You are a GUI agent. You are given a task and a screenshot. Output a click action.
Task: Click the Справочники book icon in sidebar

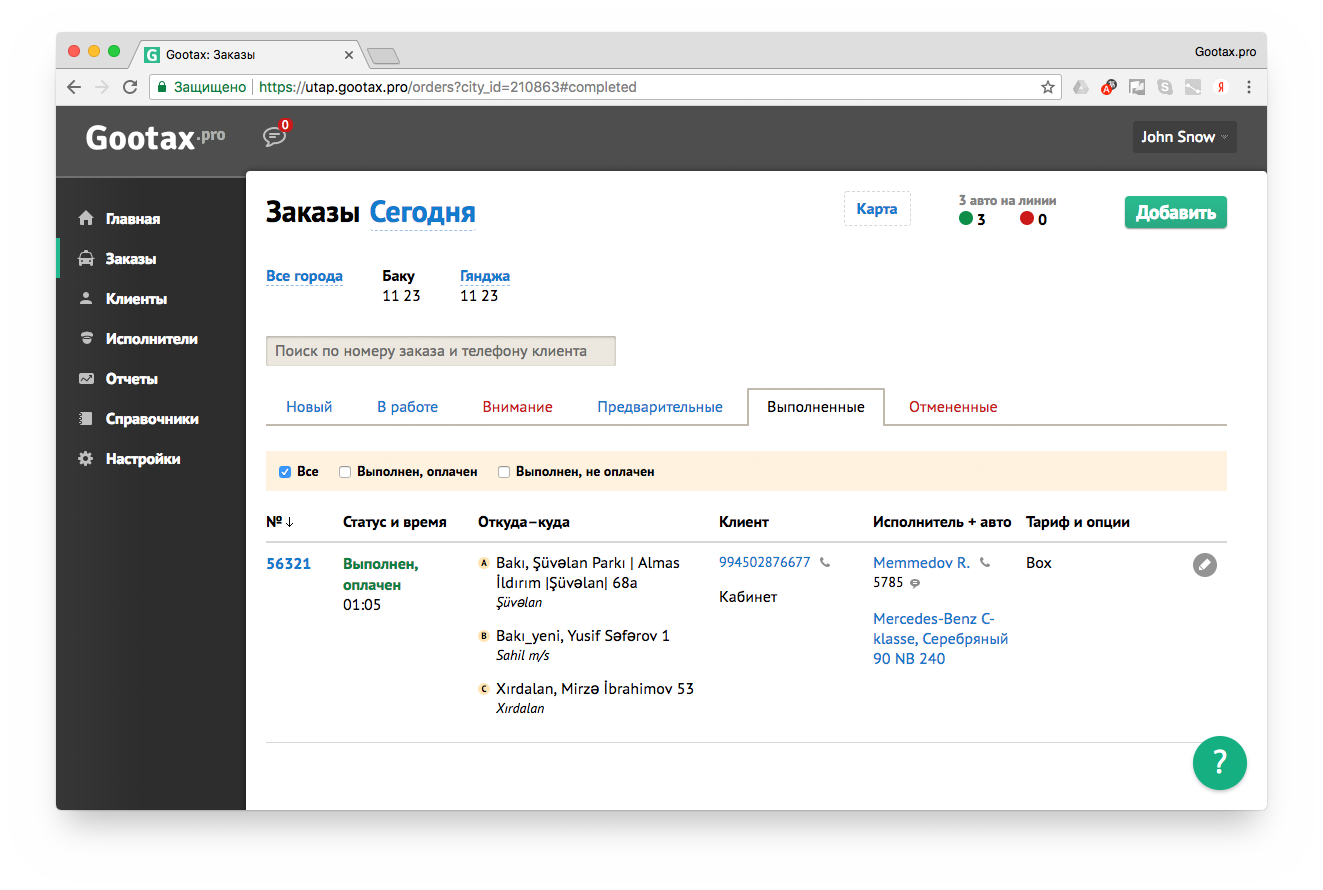pyautogui.click(x=86, y=419)
